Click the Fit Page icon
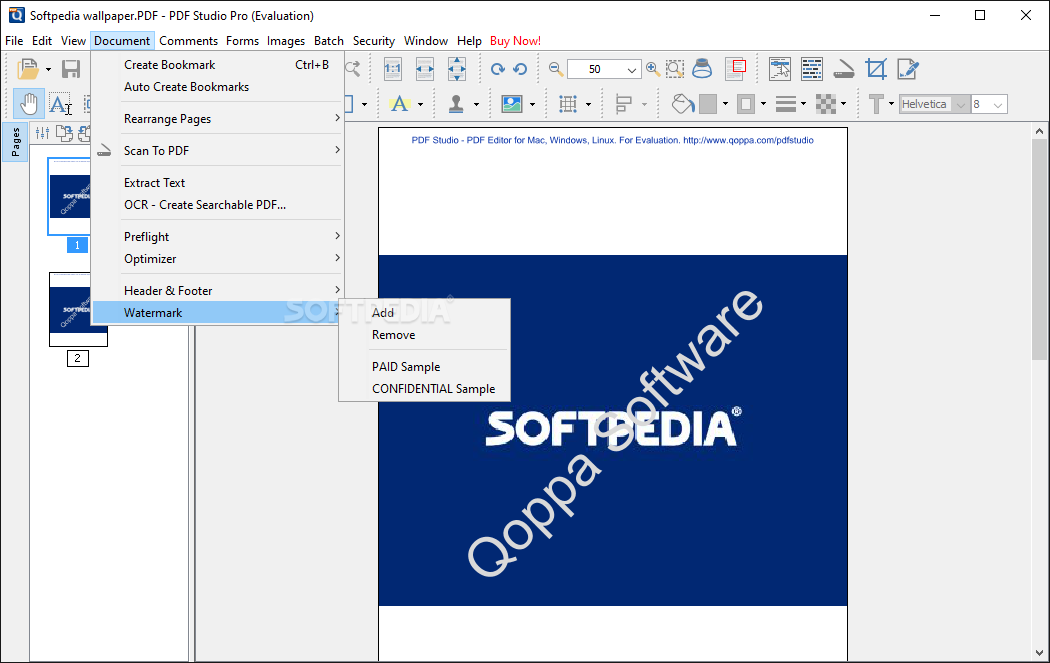Image resolution: width=1050 pixels, height=663 pixels. point(457,68)
